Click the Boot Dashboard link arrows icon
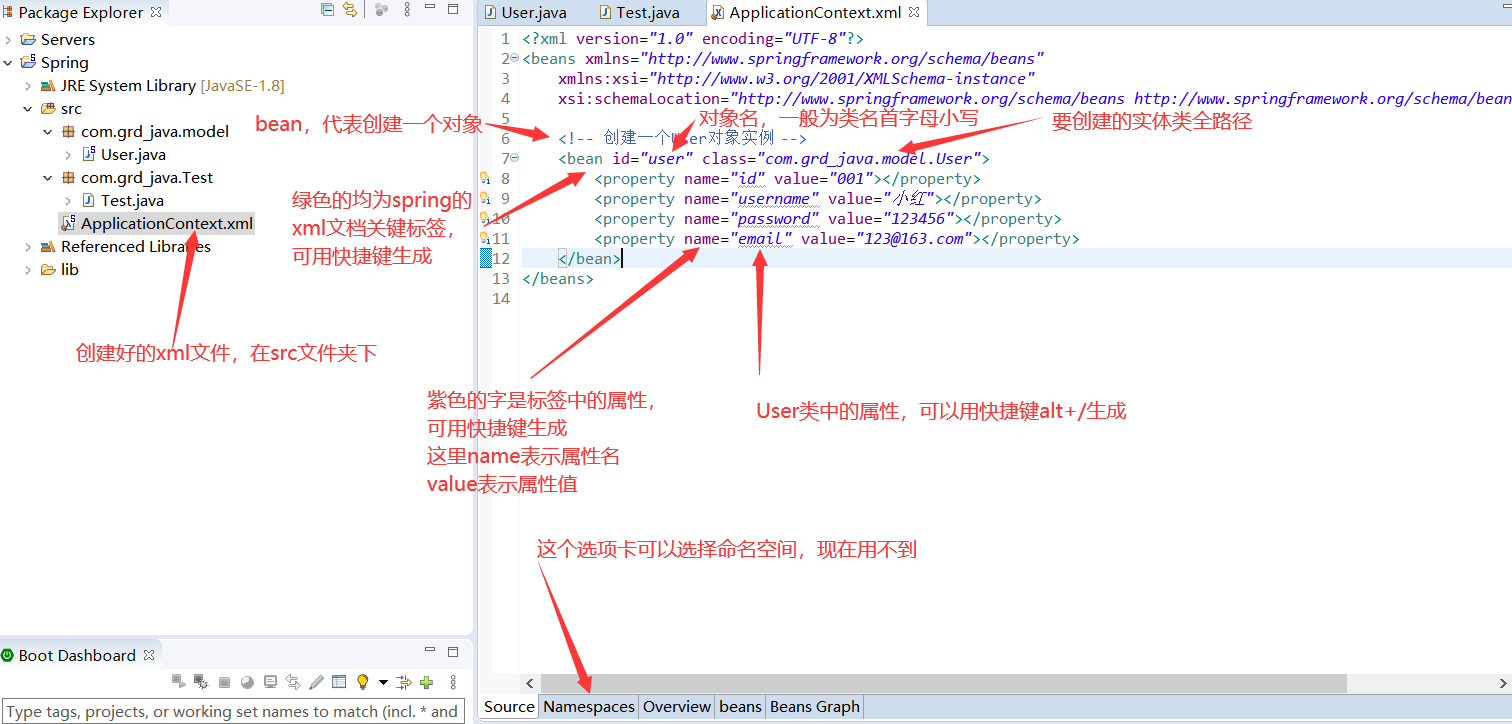 pyautogui.click(x=293, y=682)
